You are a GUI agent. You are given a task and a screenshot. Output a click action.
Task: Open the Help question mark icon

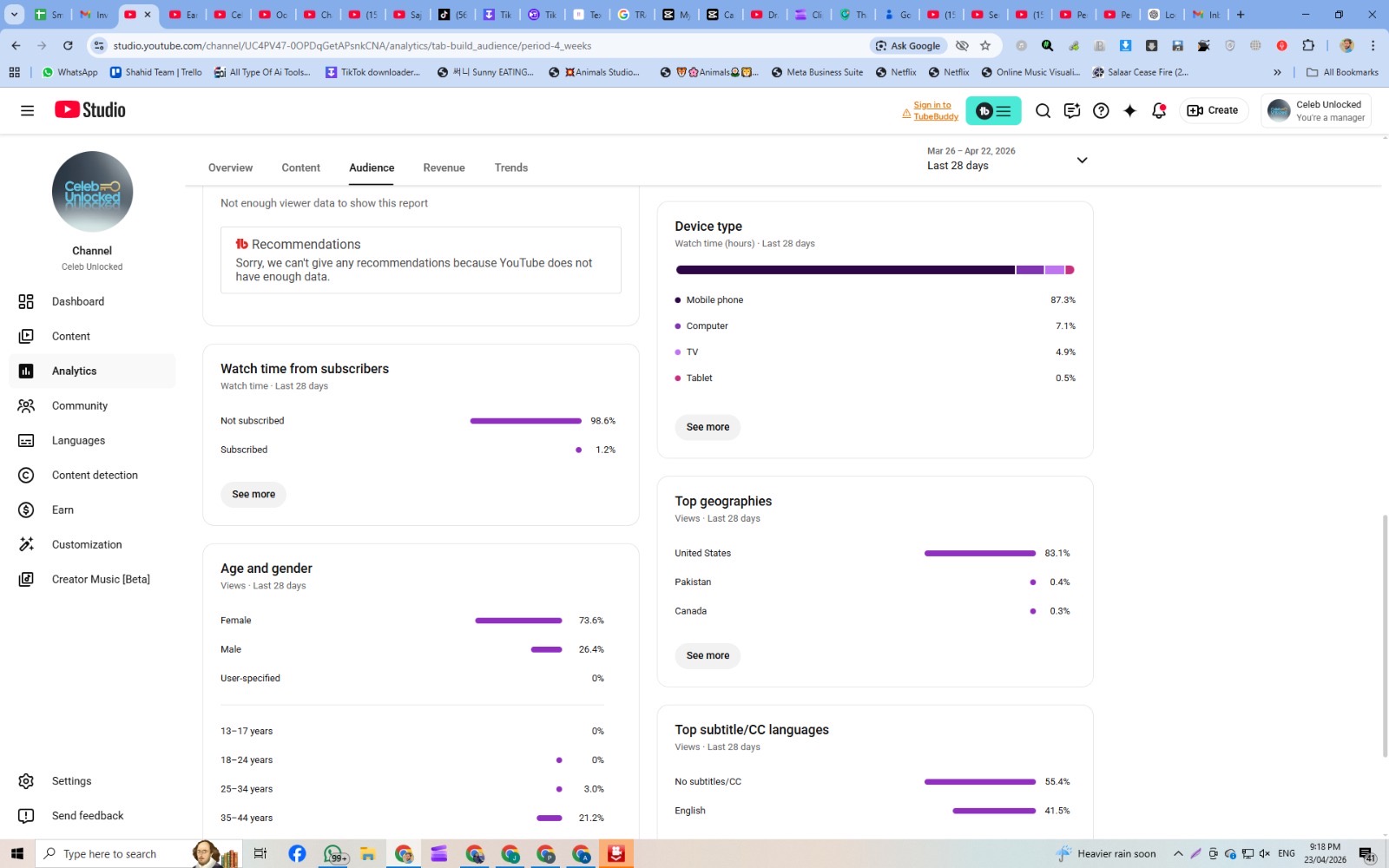point(1101,110)
